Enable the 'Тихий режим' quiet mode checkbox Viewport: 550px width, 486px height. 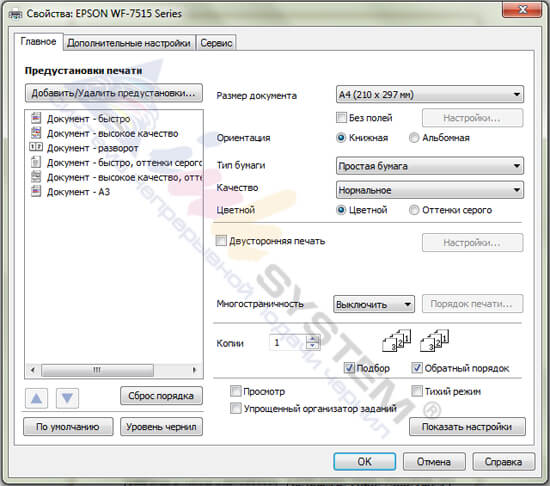(417, 391)
